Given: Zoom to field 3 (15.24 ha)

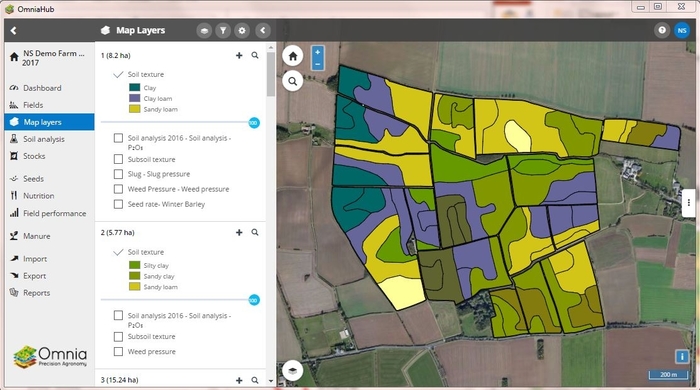Looking at the screenshot, I should pos(254,380).
